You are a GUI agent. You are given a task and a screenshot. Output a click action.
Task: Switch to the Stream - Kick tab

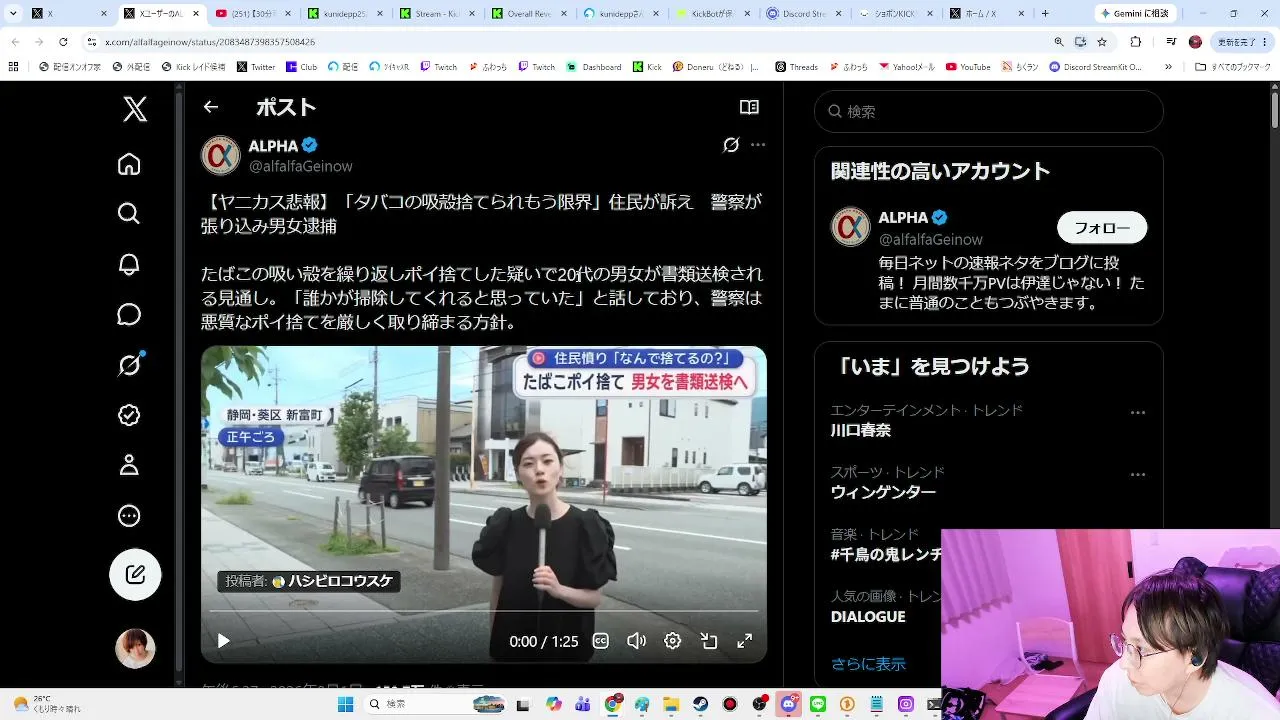point(437,14)
